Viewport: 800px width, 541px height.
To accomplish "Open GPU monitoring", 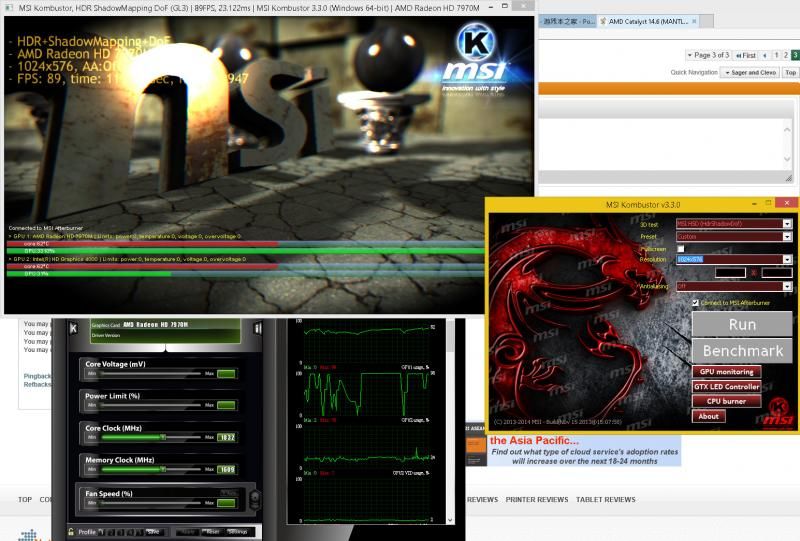I will pyautogui.click(x=727, y=372).
